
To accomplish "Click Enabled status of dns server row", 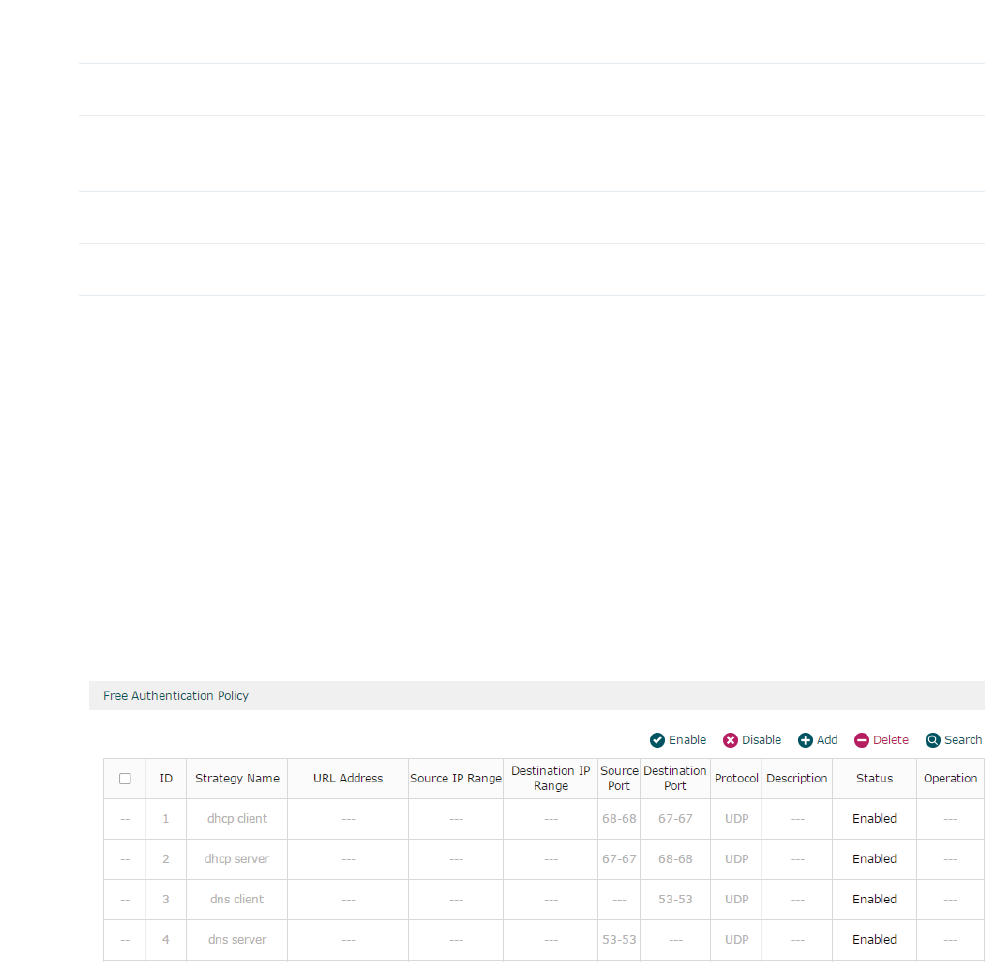I will [874, 939].
